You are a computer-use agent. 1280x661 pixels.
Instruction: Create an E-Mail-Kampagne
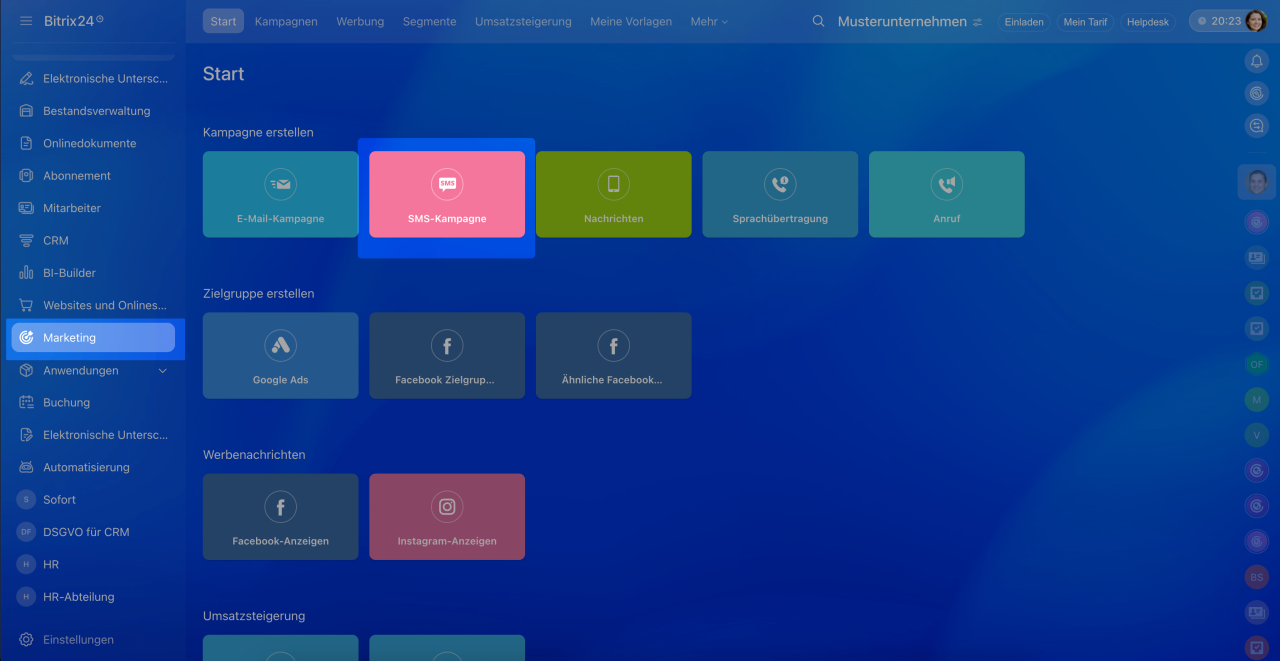point(280,194)
